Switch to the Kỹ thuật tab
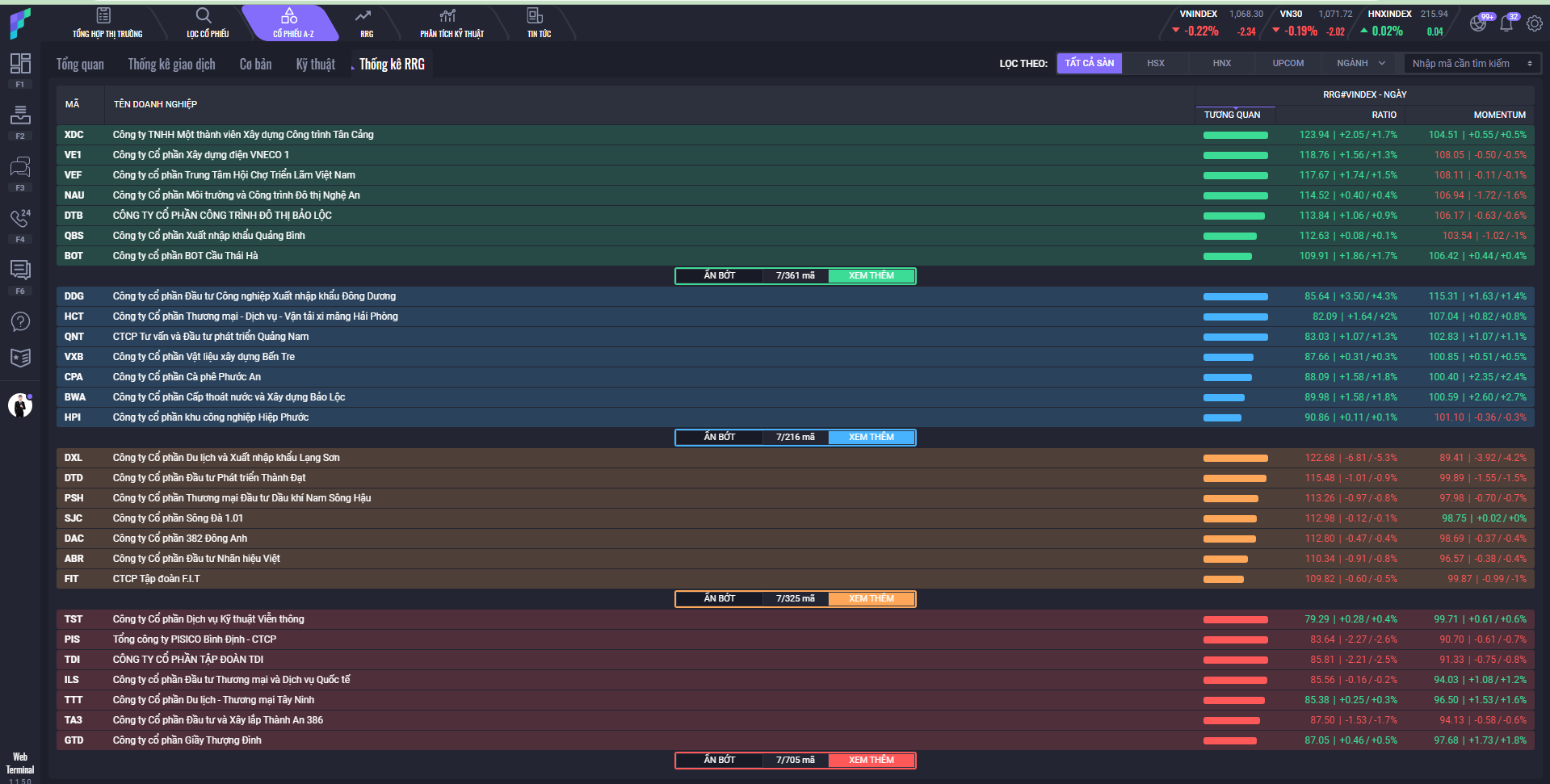The height and width of the screenshot is (784, 1550). (x=315, y=65)
